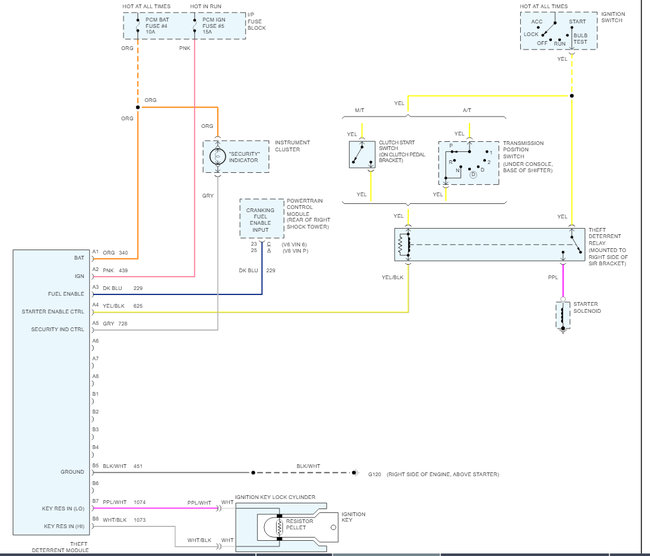Viewport: 650px width, 556px height.
Task: Click the 'A1 ORG 340' wire label
Action: click(110, 253)
